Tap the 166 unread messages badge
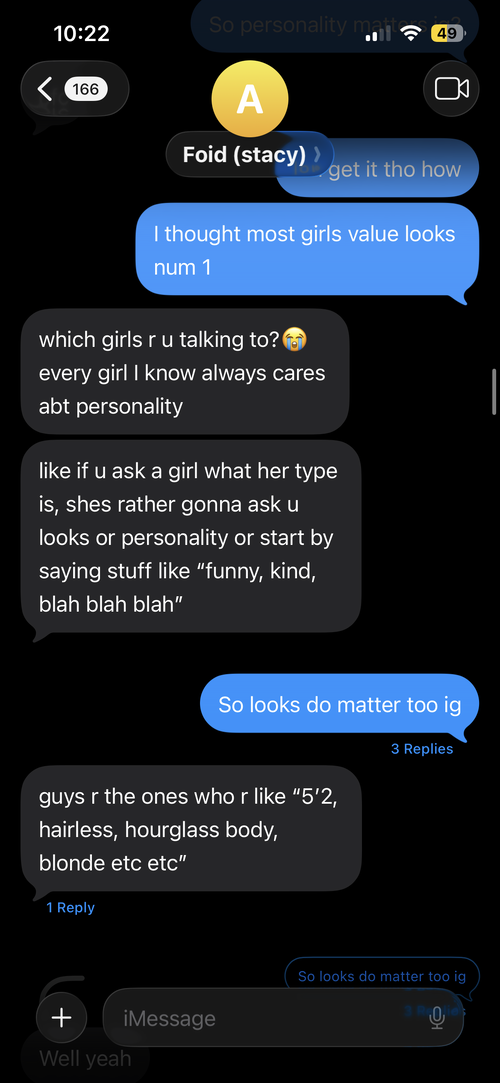 click(x=86, y=88)
